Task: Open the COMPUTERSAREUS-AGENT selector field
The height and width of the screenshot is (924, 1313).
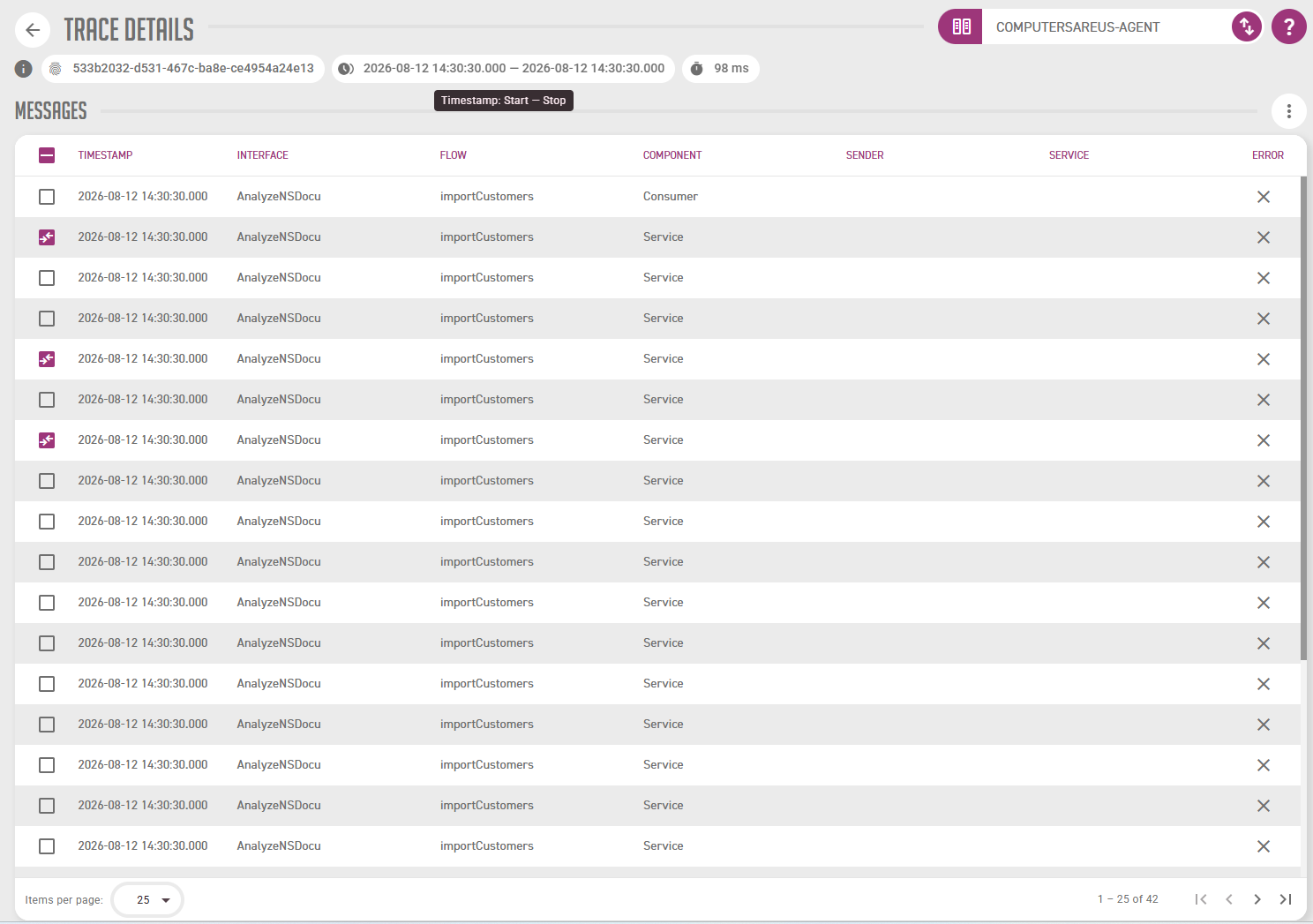Action: click(1107, 26)
